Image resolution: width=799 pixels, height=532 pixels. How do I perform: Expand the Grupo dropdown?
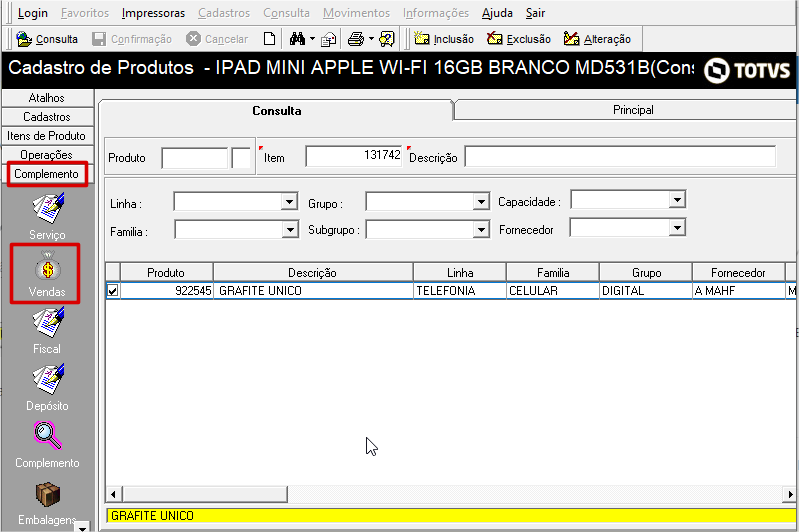tap(481, 202)
